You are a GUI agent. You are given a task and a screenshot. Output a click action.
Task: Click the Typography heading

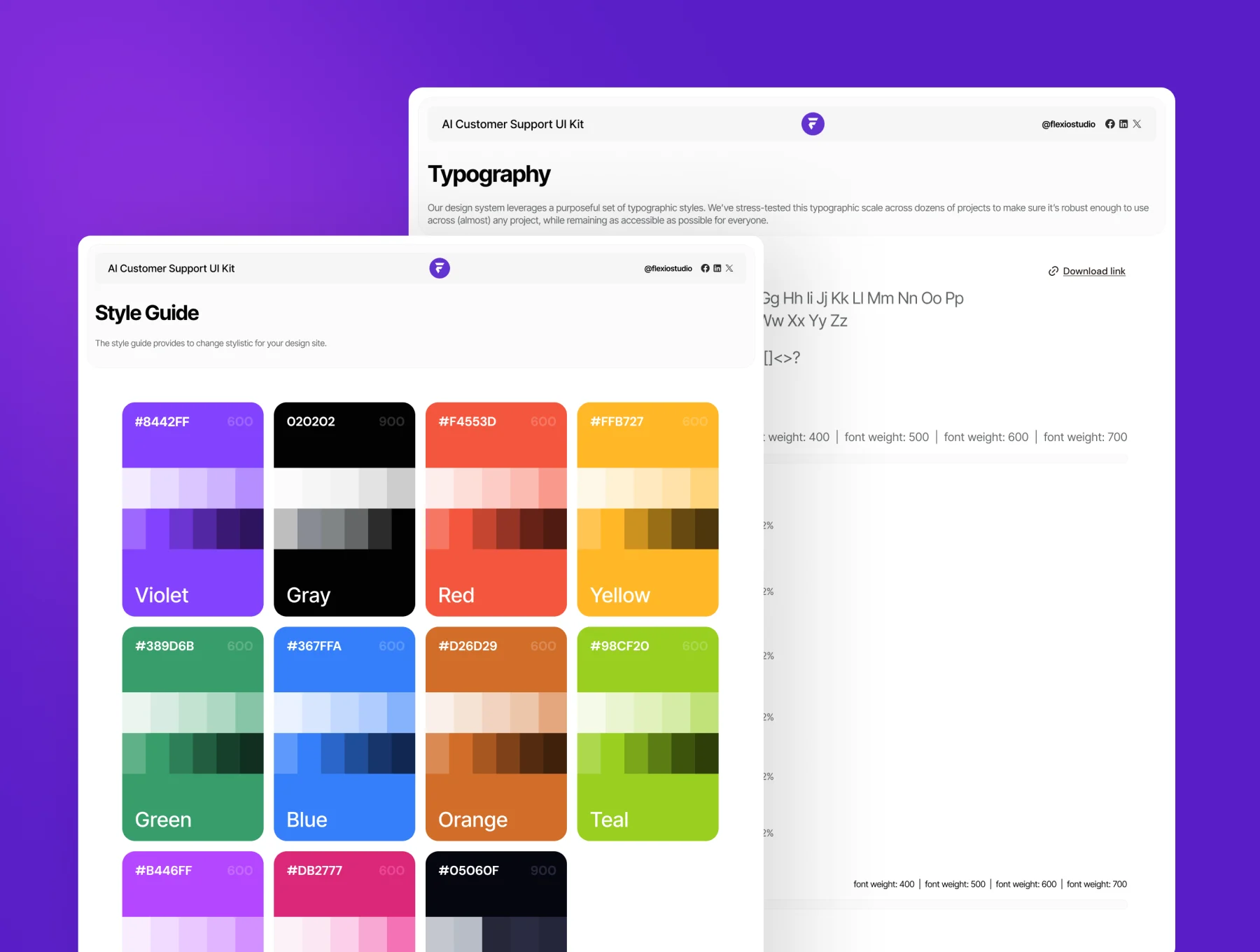[x=489, y=174]
